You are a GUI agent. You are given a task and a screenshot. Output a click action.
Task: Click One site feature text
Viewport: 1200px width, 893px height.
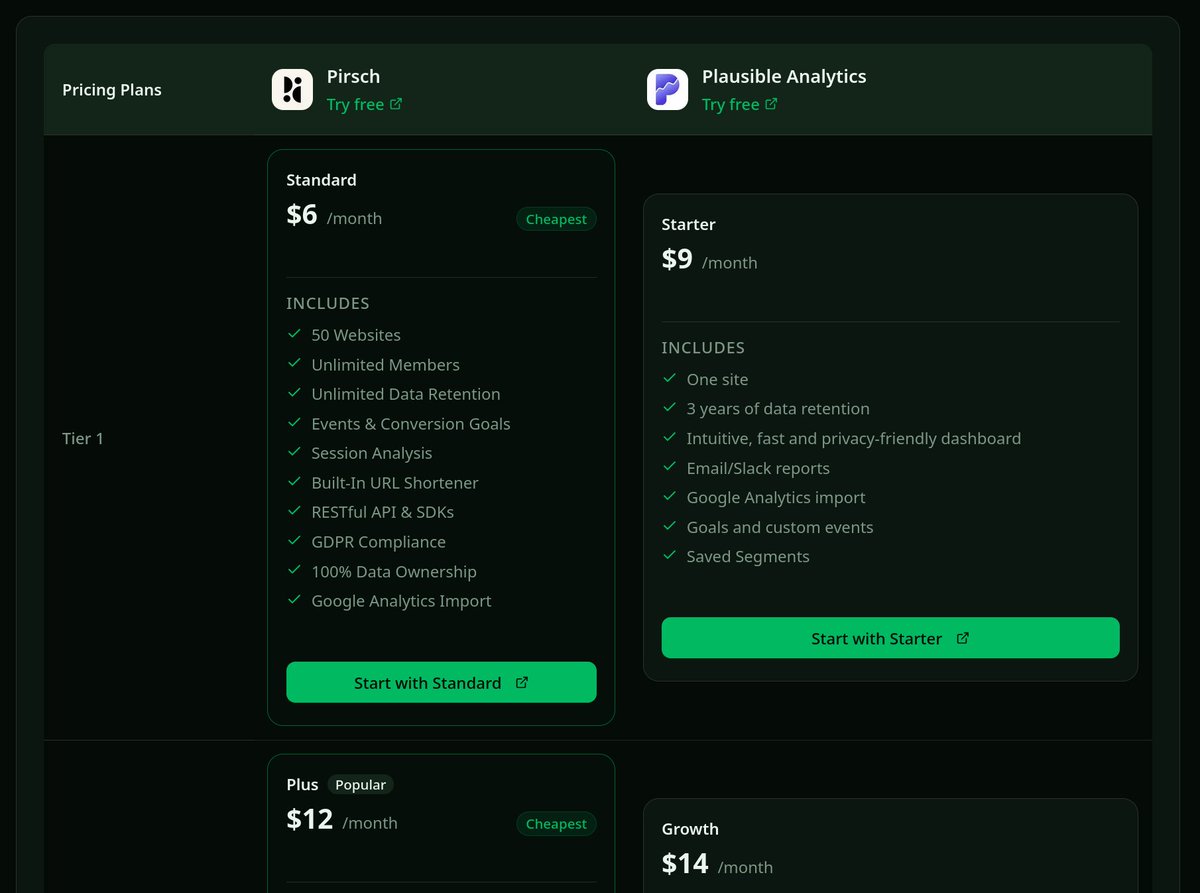tap(717, 380)
